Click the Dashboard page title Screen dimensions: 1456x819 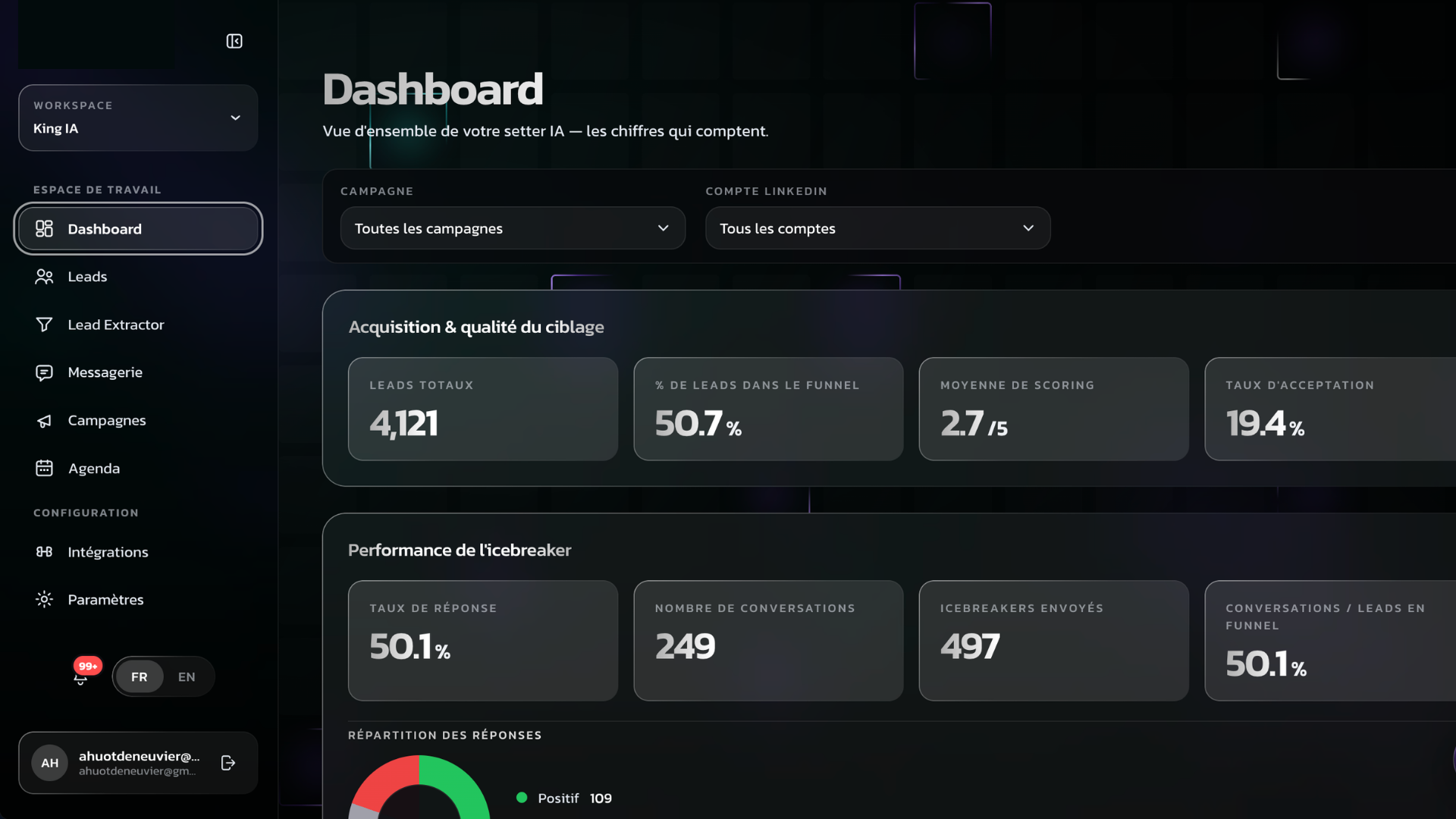tap(433, 89)
